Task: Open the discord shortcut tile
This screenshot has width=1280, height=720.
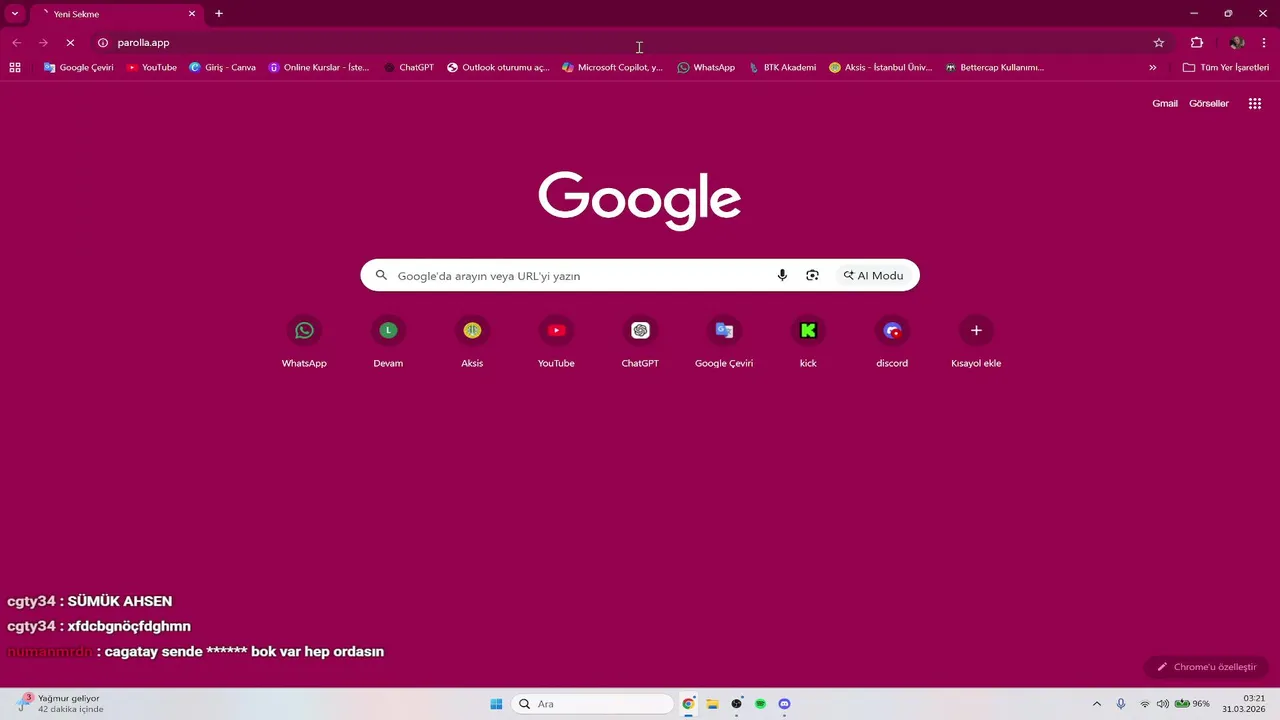Action: (892, 342)
